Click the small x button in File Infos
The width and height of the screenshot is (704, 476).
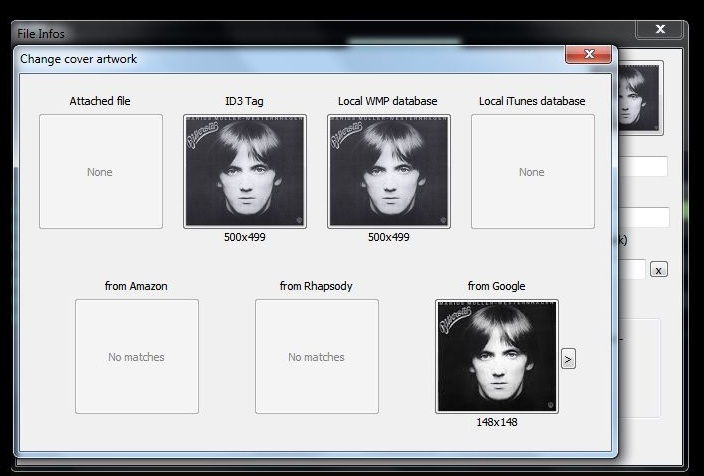pyautogui.click(x=659, y=270)
